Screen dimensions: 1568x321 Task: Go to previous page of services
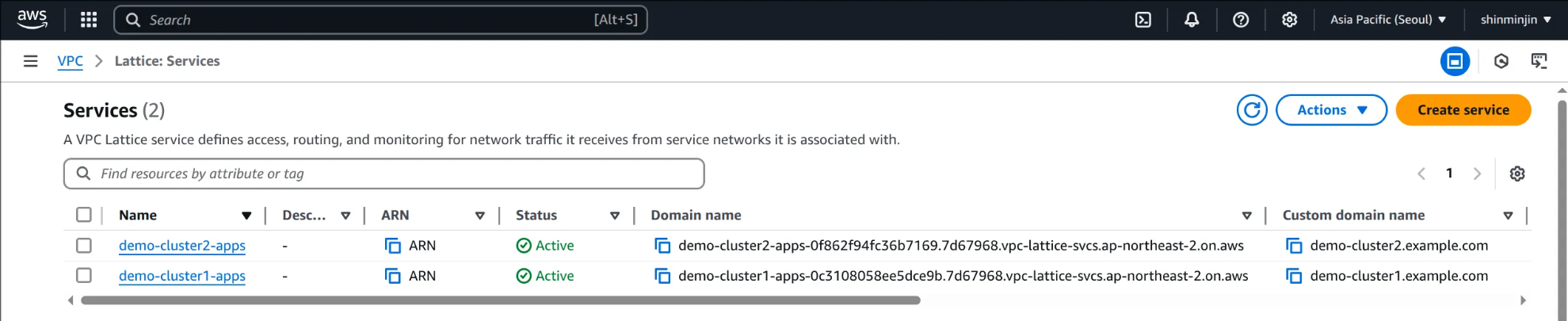pos(1421,174)
